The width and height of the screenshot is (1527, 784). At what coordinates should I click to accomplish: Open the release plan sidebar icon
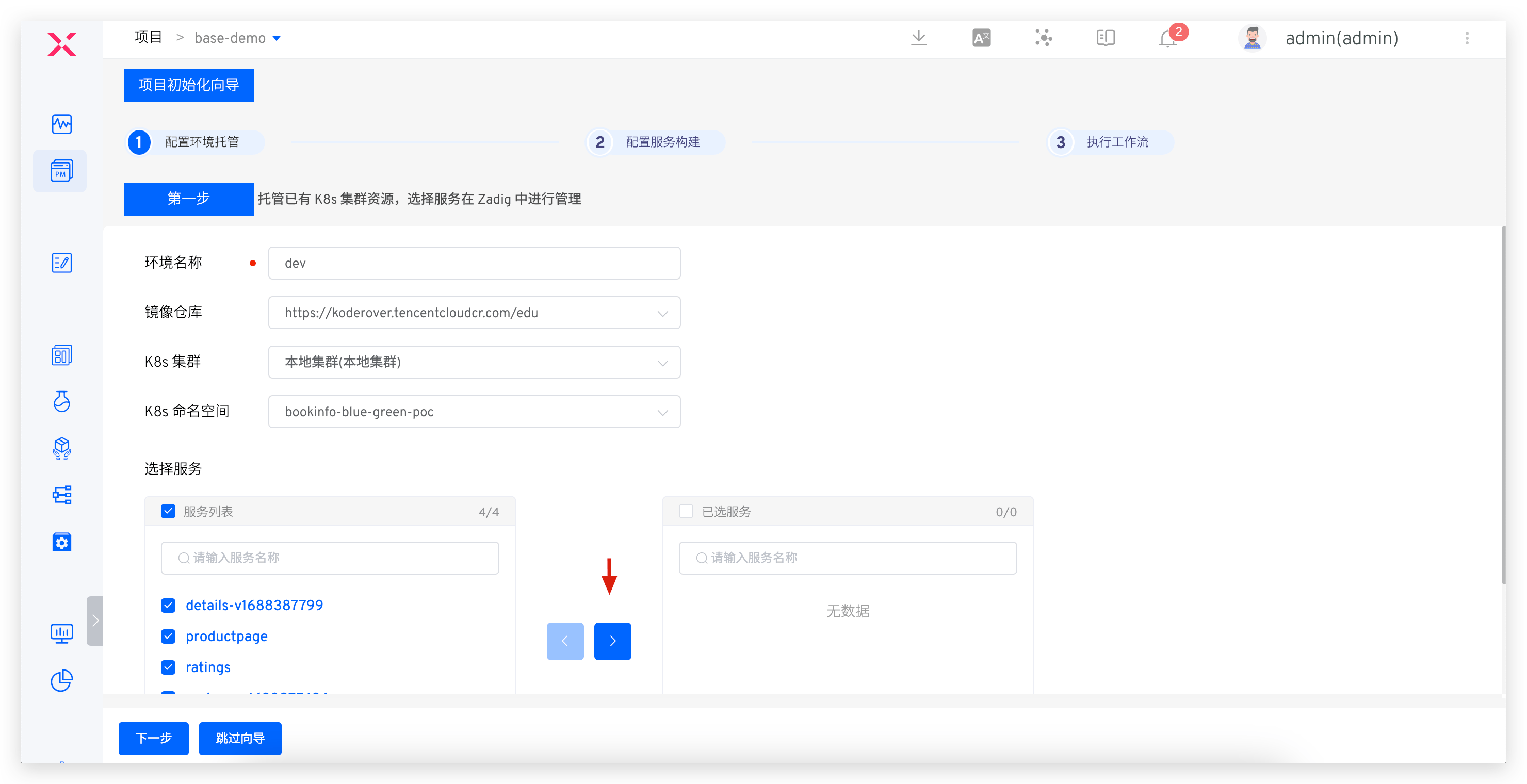tap(62, 263)
